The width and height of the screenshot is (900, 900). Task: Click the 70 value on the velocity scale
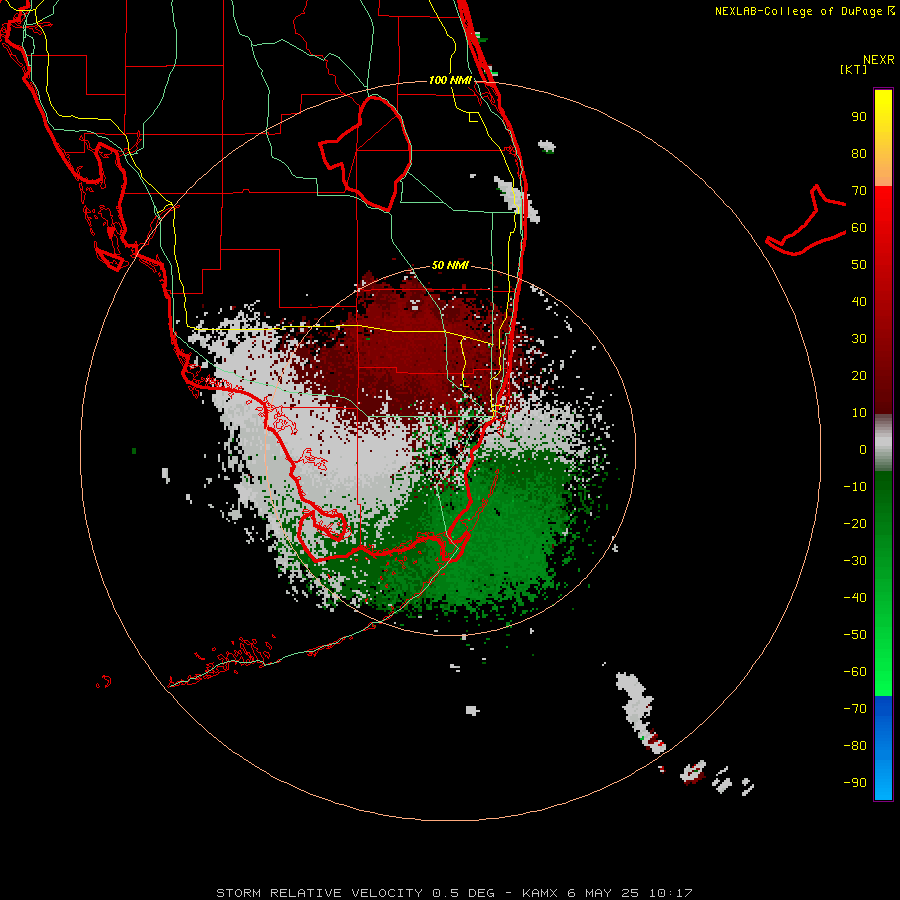[x=859, y=191]
